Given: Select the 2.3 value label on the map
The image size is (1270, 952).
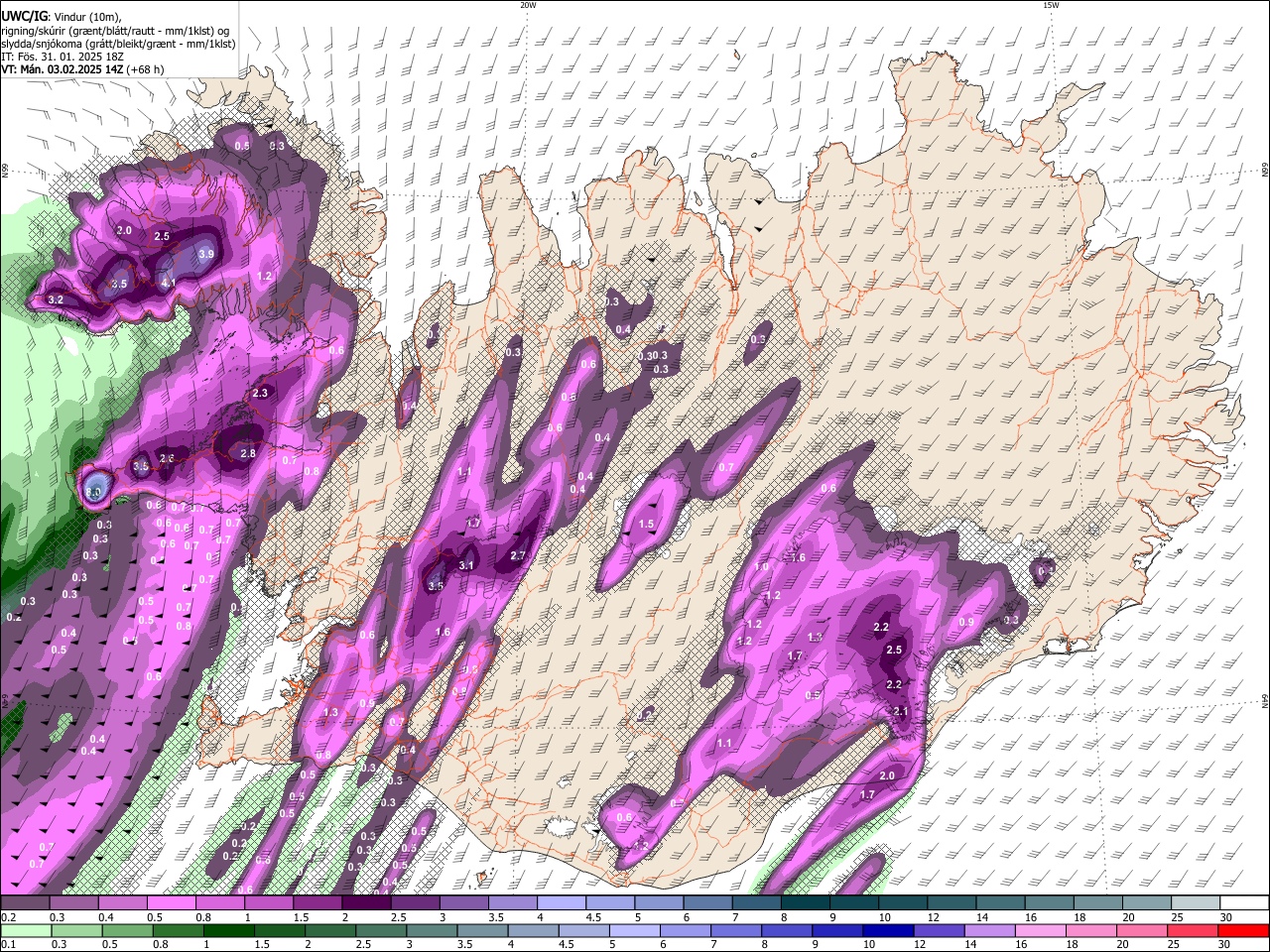Looking at the screenshot, I should pyautogui.click(x=260, y=393).
